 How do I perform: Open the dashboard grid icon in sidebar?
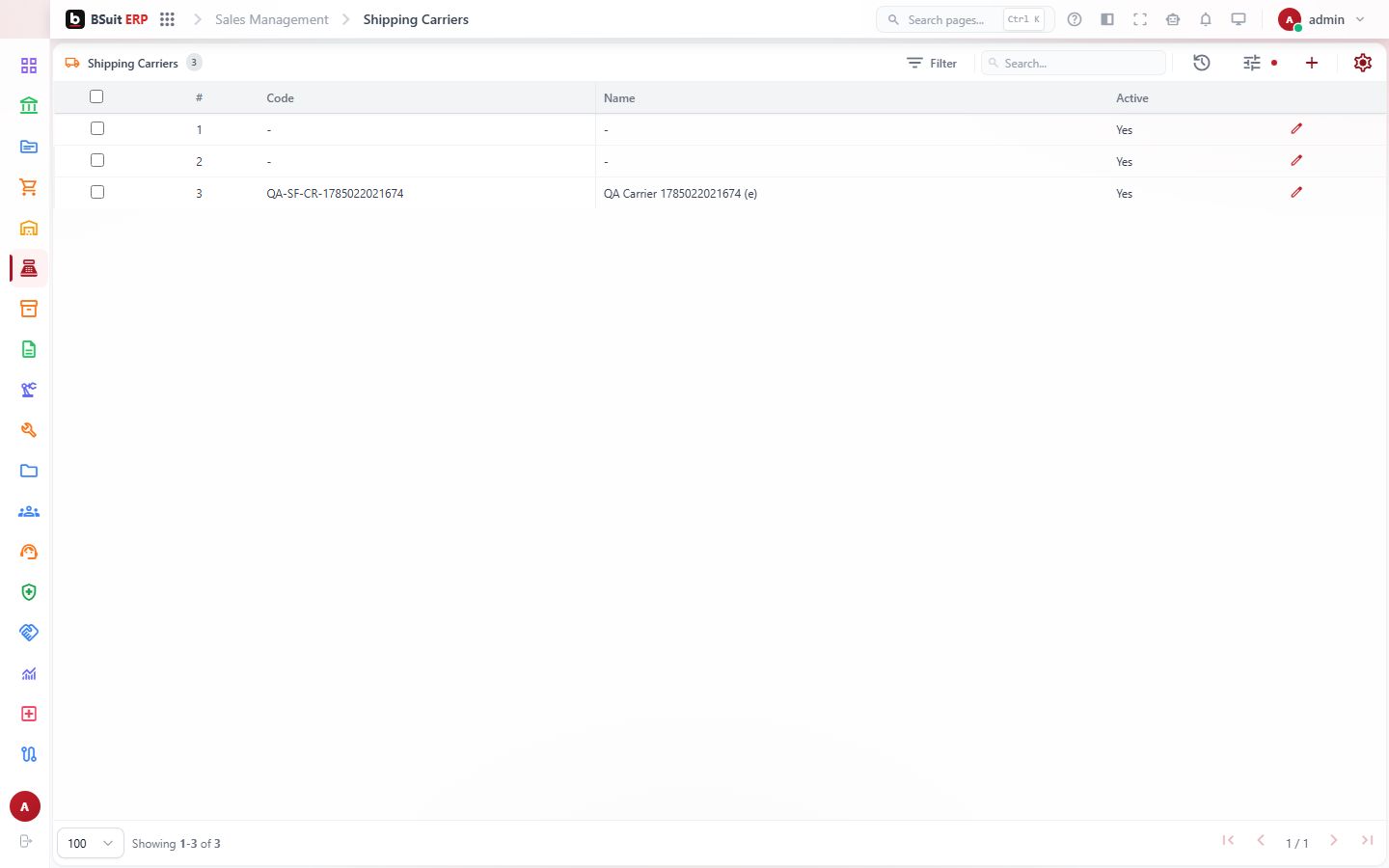(29, 66)
